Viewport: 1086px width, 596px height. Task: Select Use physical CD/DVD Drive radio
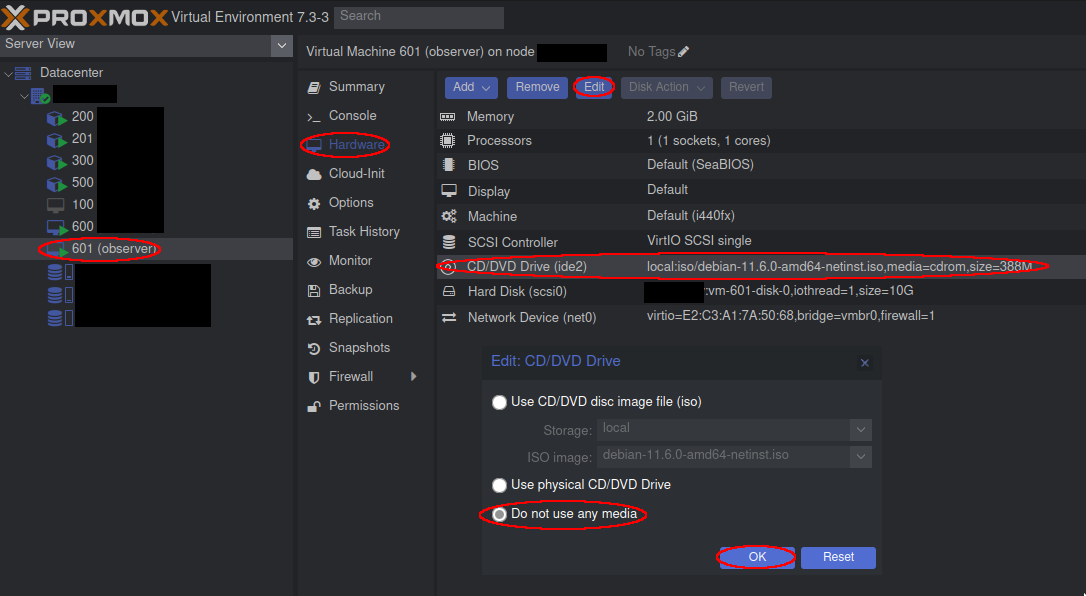(x=499, y=485)
